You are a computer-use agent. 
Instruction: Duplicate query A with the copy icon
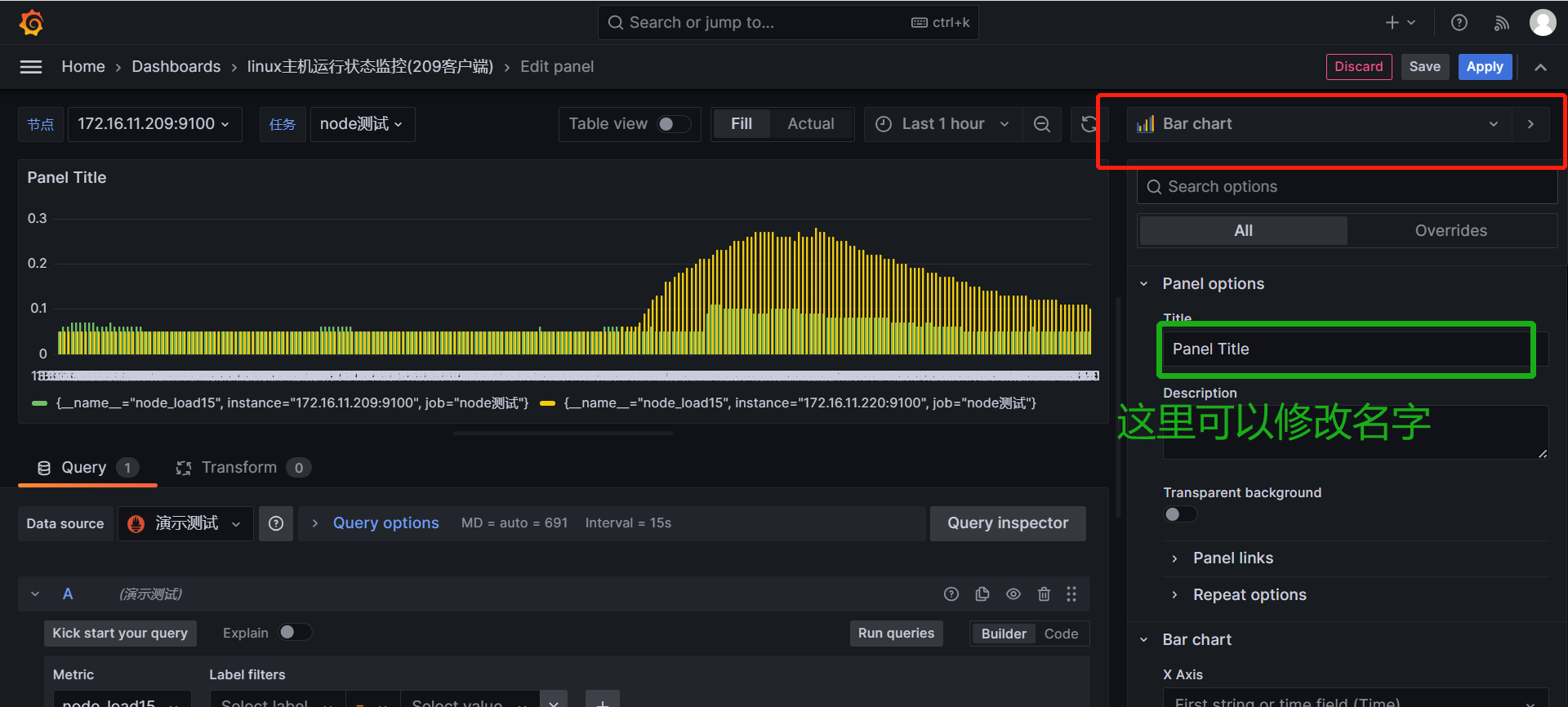tap(982, 594)
